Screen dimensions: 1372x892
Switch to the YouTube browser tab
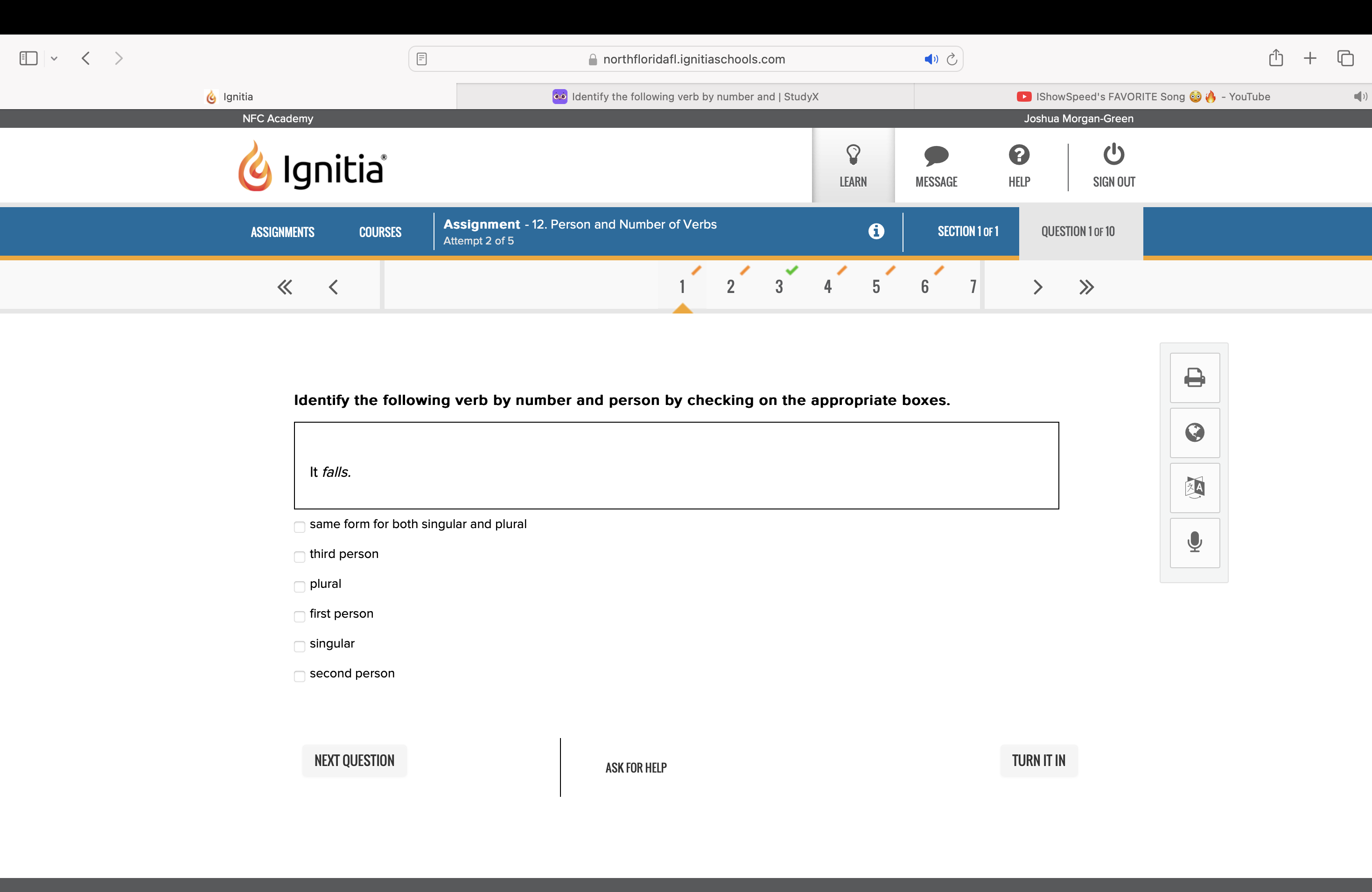pyautogui.click(x=1141, y=96)
